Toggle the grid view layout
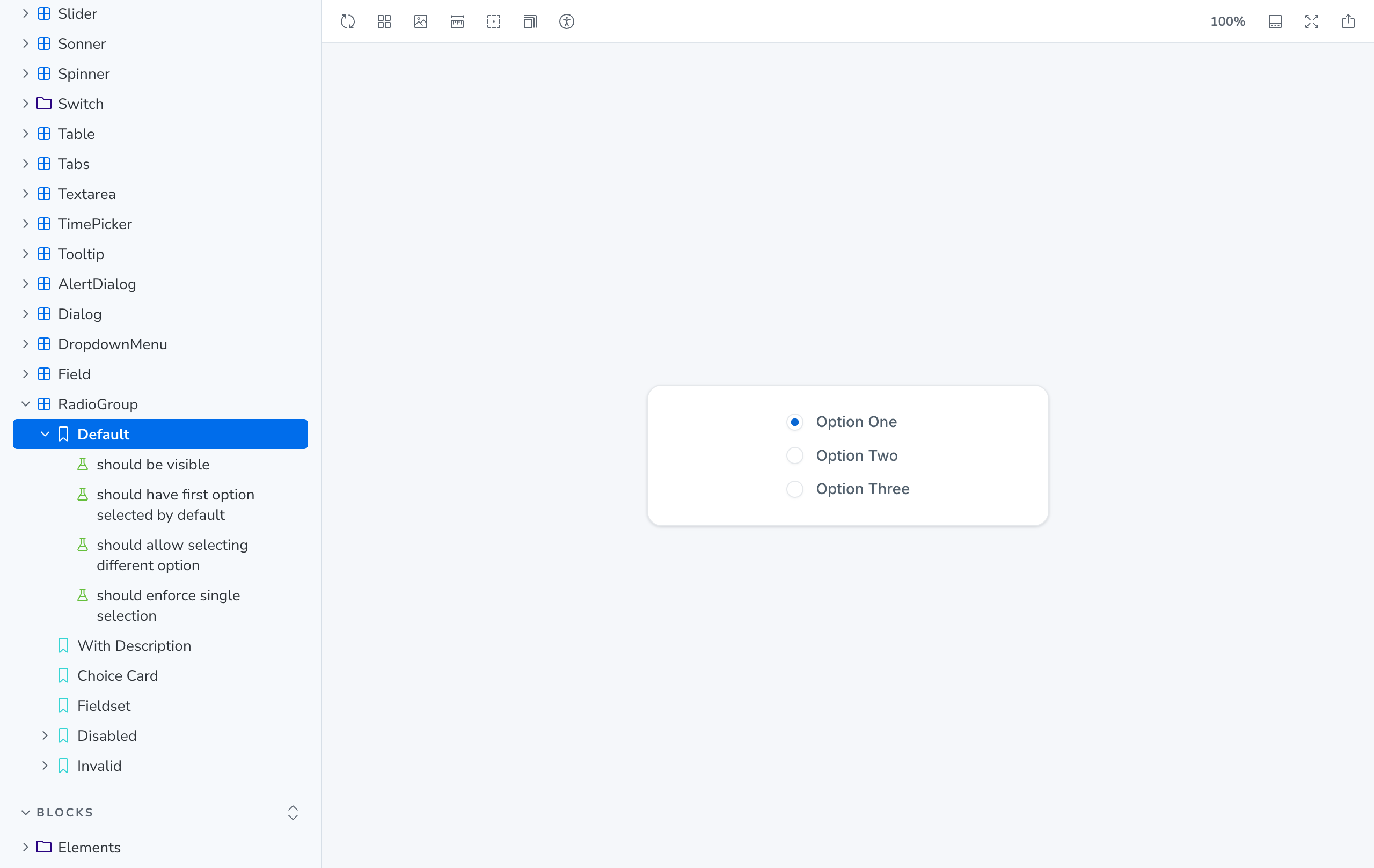The width and height of the screenshot is (1374, 868). [x=383, y=21]
